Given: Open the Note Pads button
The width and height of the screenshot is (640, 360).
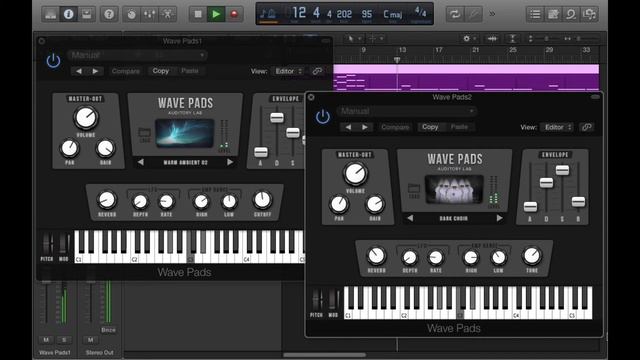Looking at the screenshot, I should (x=553, y=14).
